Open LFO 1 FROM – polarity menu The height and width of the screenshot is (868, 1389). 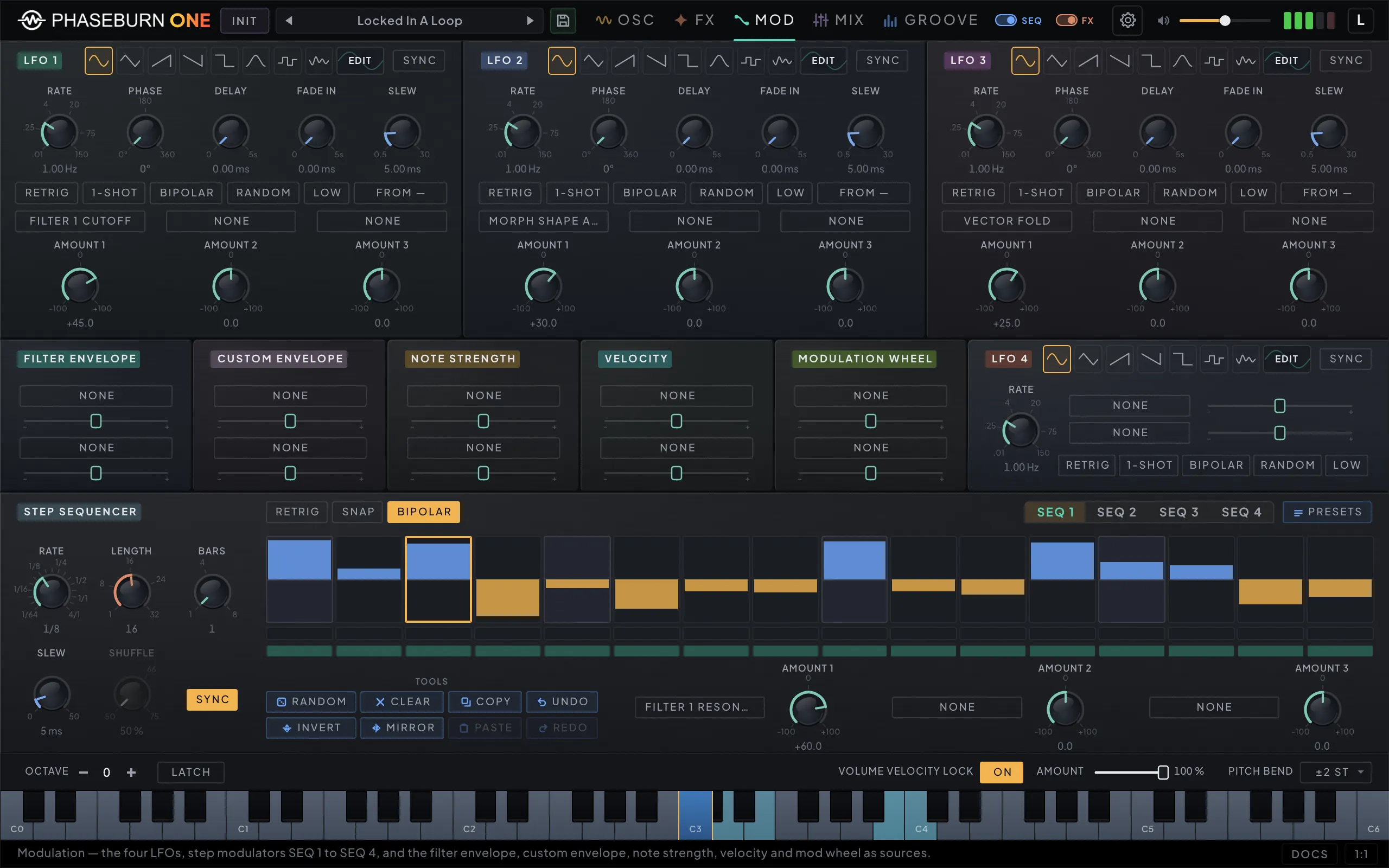tap(400, 193)
